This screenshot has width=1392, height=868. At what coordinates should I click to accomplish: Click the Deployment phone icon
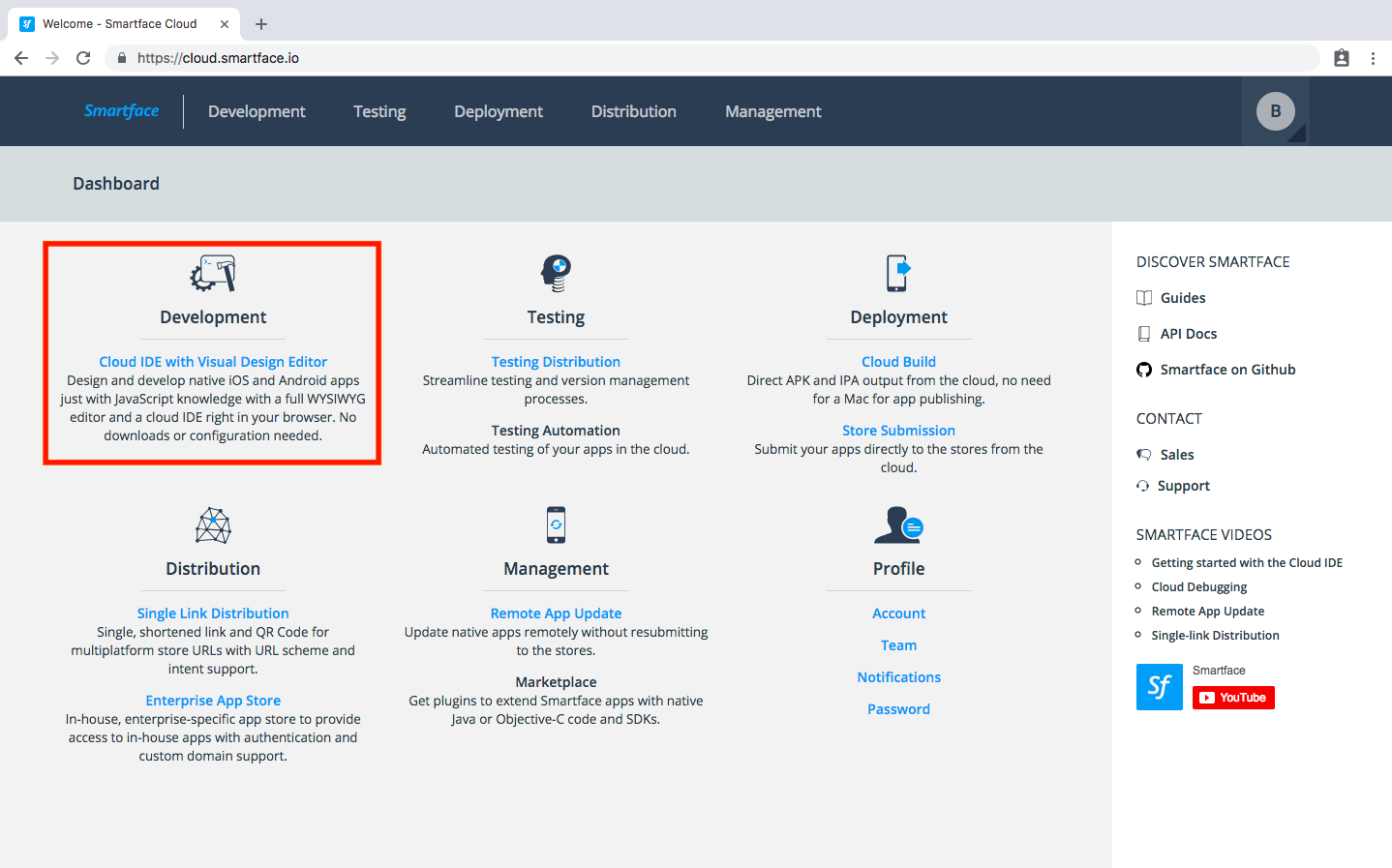pos(898,273)
